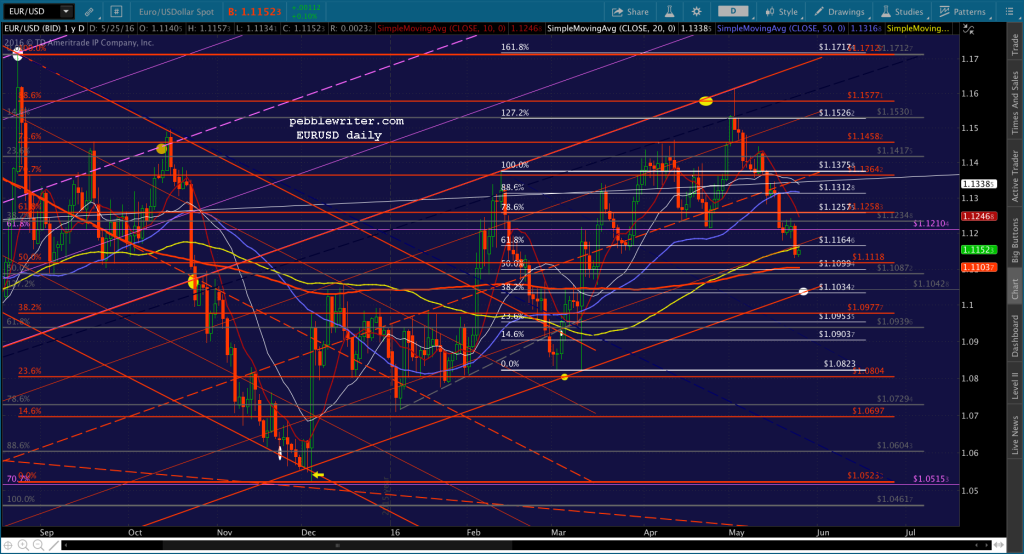
Task: Click the bid price B: 1.11523
Action: click(x=257, y=12)
